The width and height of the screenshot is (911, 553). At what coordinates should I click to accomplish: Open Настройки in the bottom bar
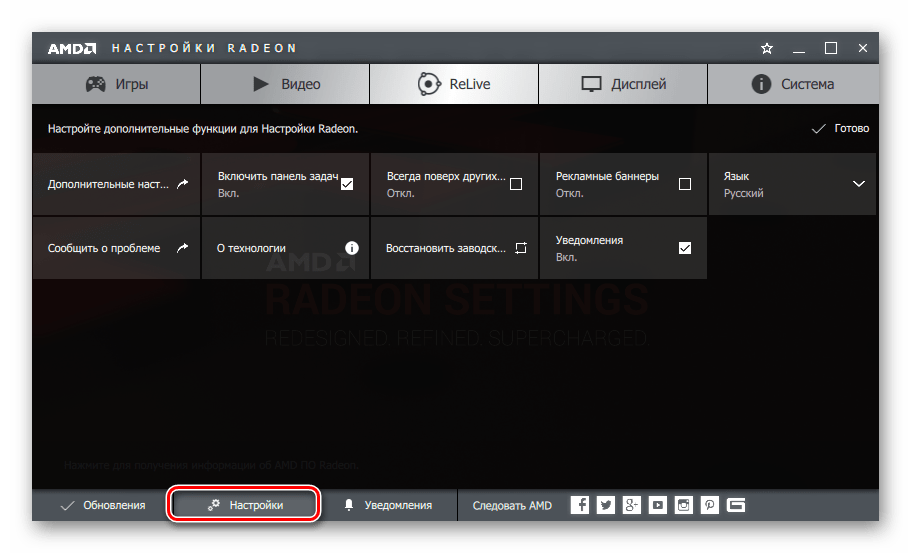[244, 505]
